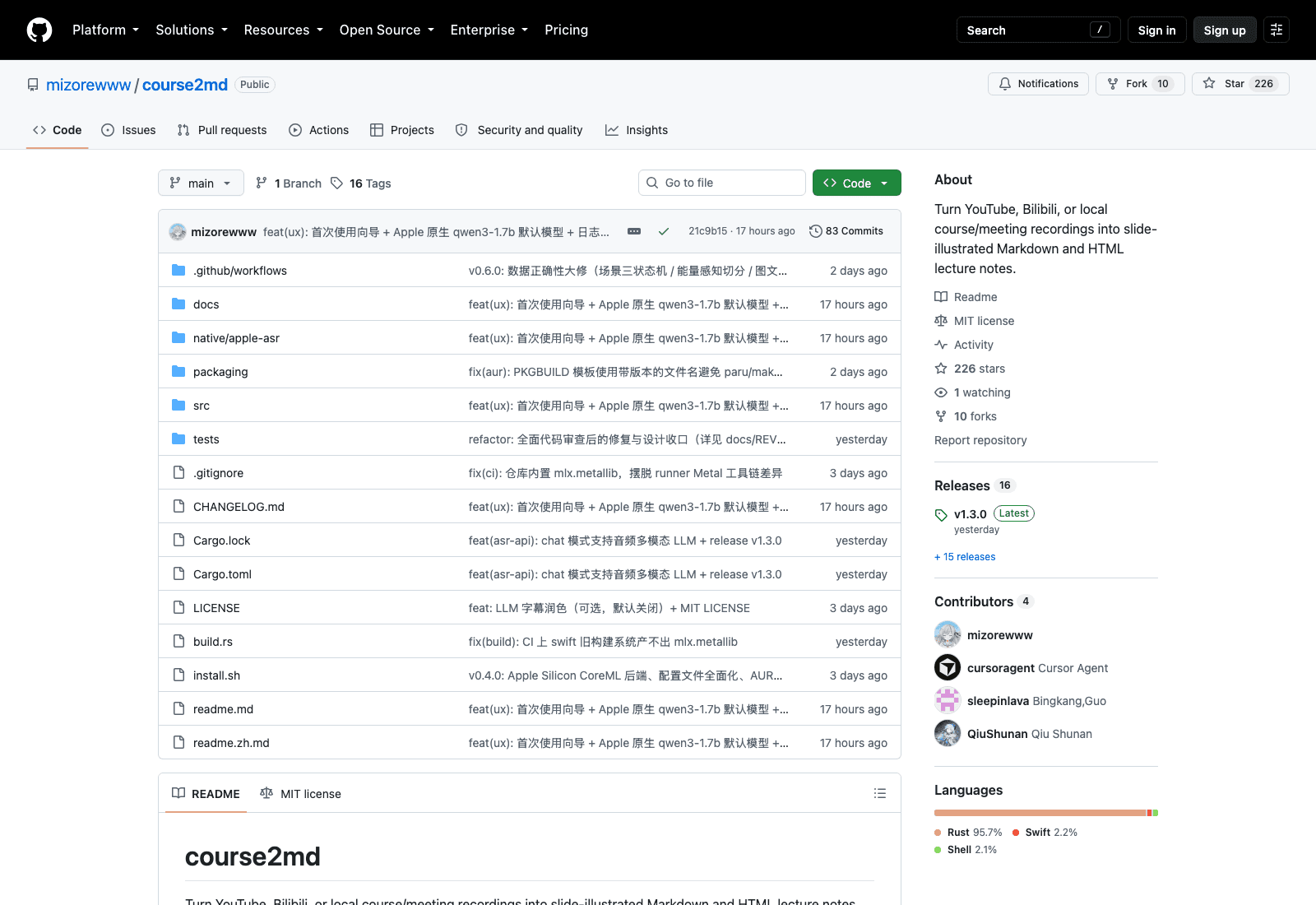Click the install.sh file icon

tap(178, 675)
